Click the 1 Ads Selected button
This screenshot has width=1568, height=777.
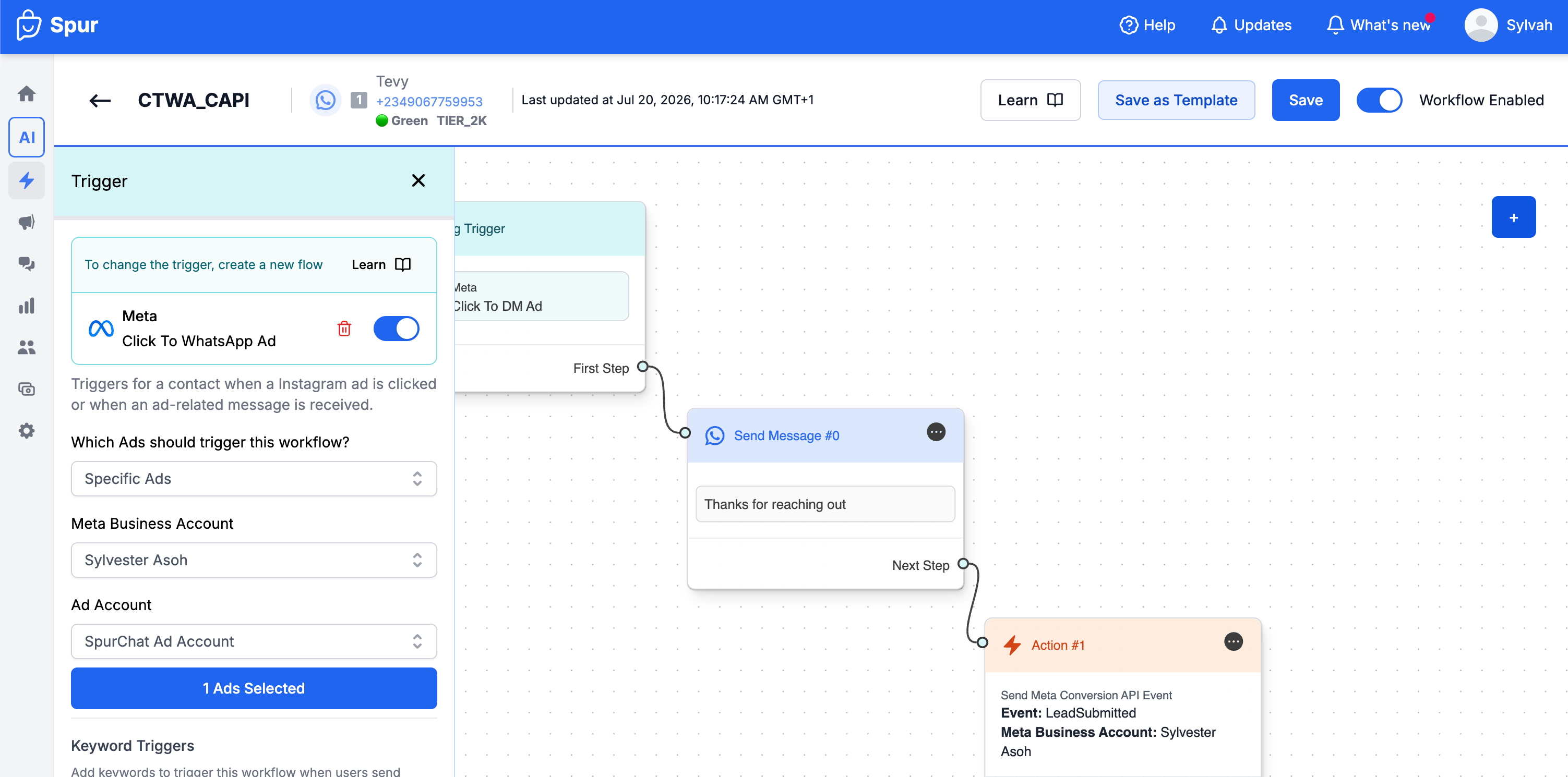(x=254, y=688)
